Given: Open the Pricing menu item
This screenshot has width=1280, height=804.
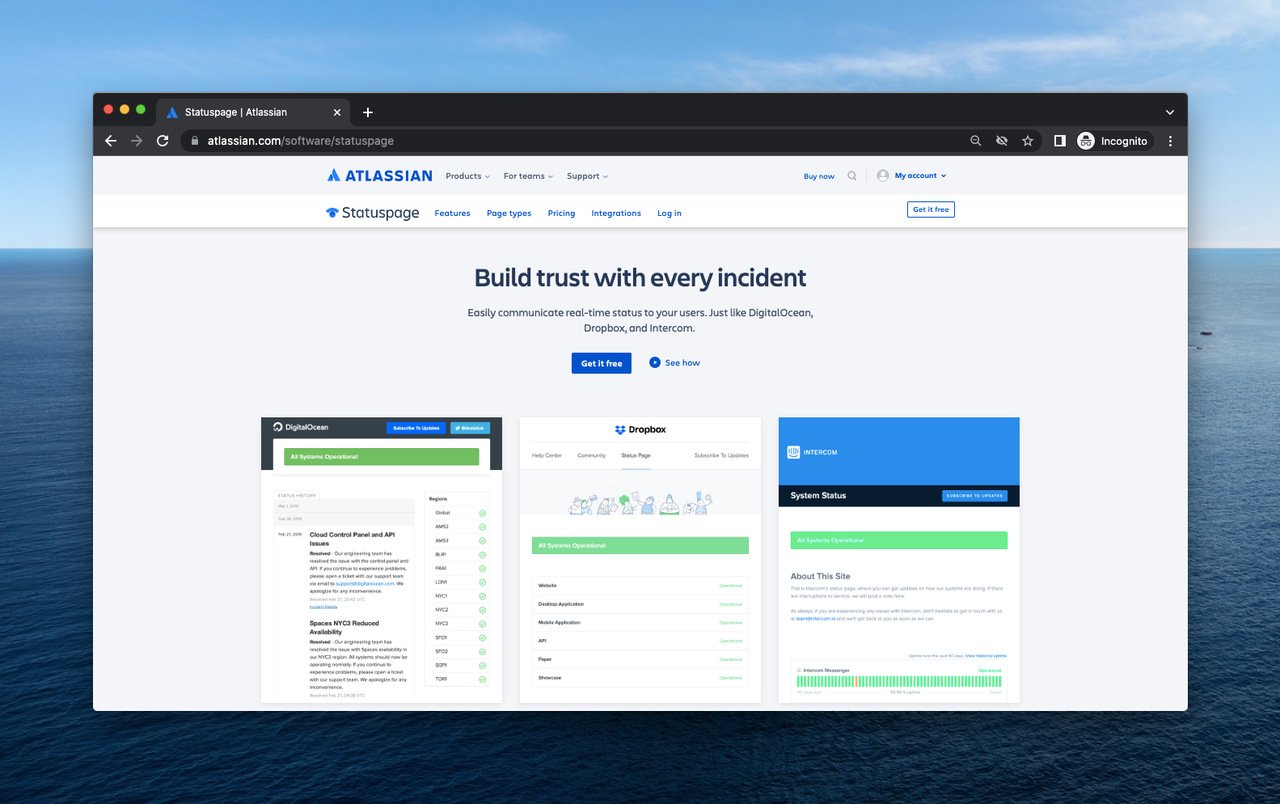Looking at the screenshot, I should (x=561, y=213).
